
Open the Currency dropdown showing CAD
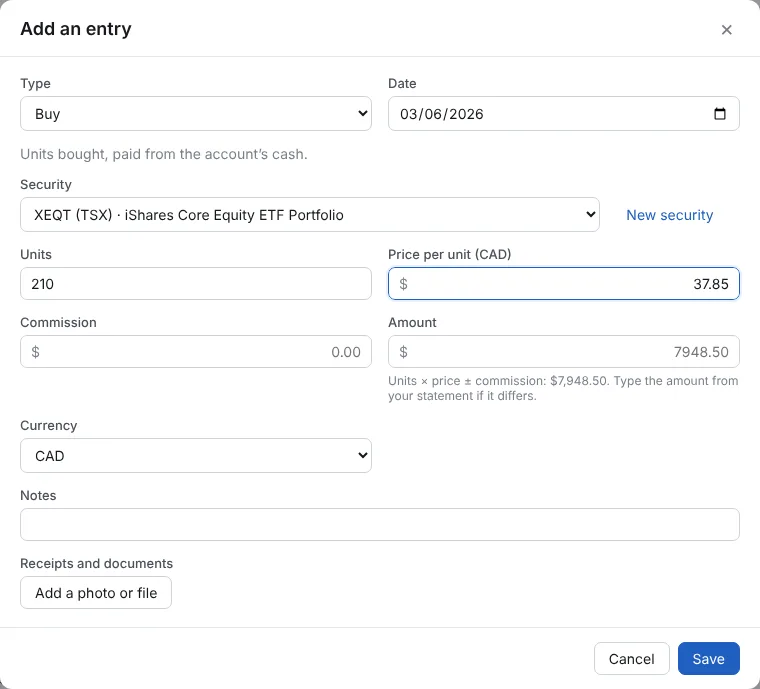pos(196,455)
